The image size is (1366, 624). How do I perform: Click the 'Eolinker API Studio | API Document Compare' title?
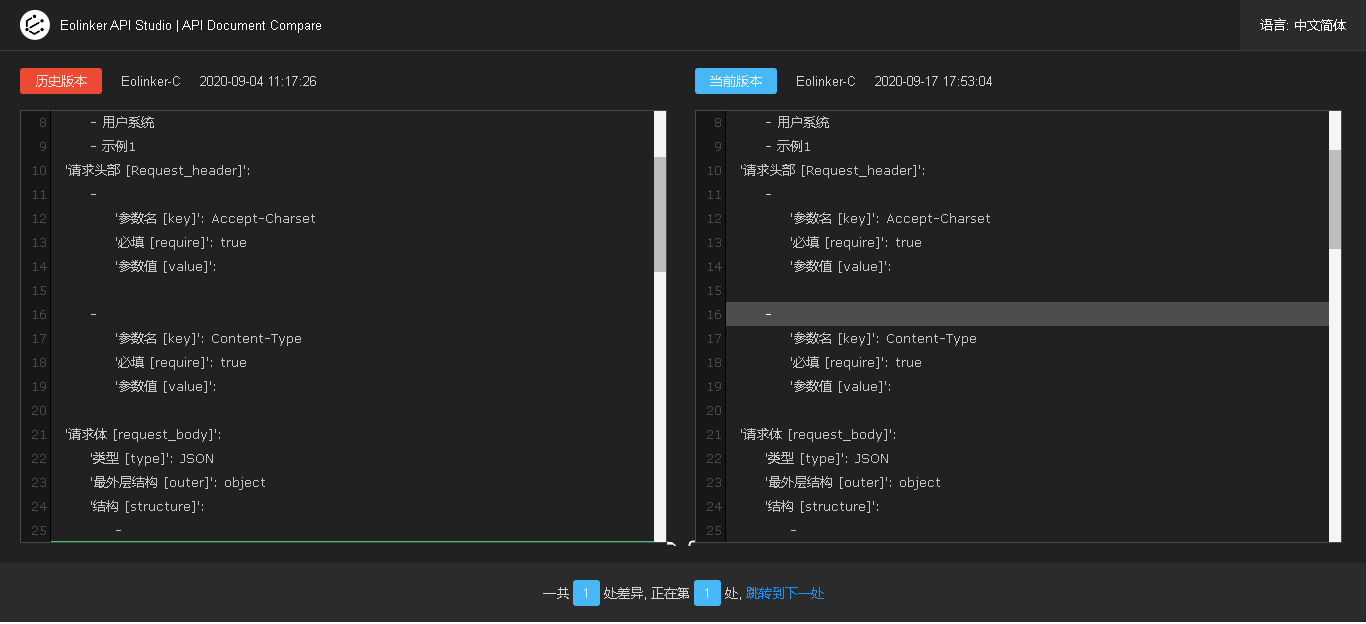pos(191,25)
